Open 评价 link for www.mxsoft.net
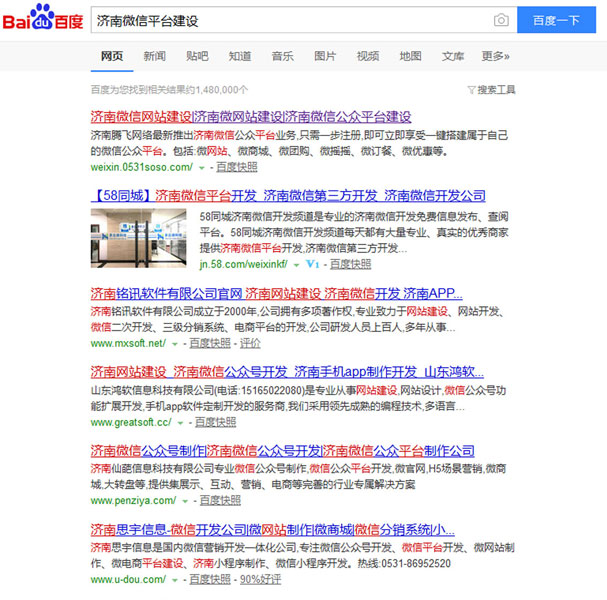The width and height of the screenshot is (607, 600). point(250,343)
